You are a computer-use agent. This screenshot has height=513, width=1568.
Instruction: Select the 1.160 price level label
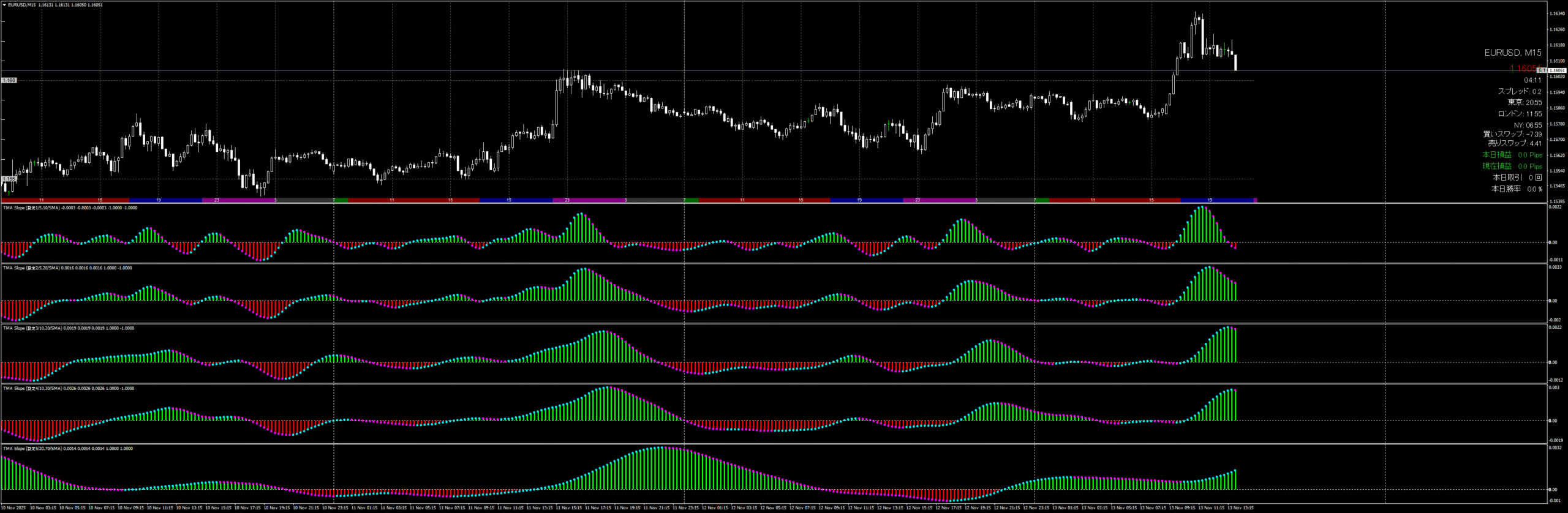coord(9,80)
